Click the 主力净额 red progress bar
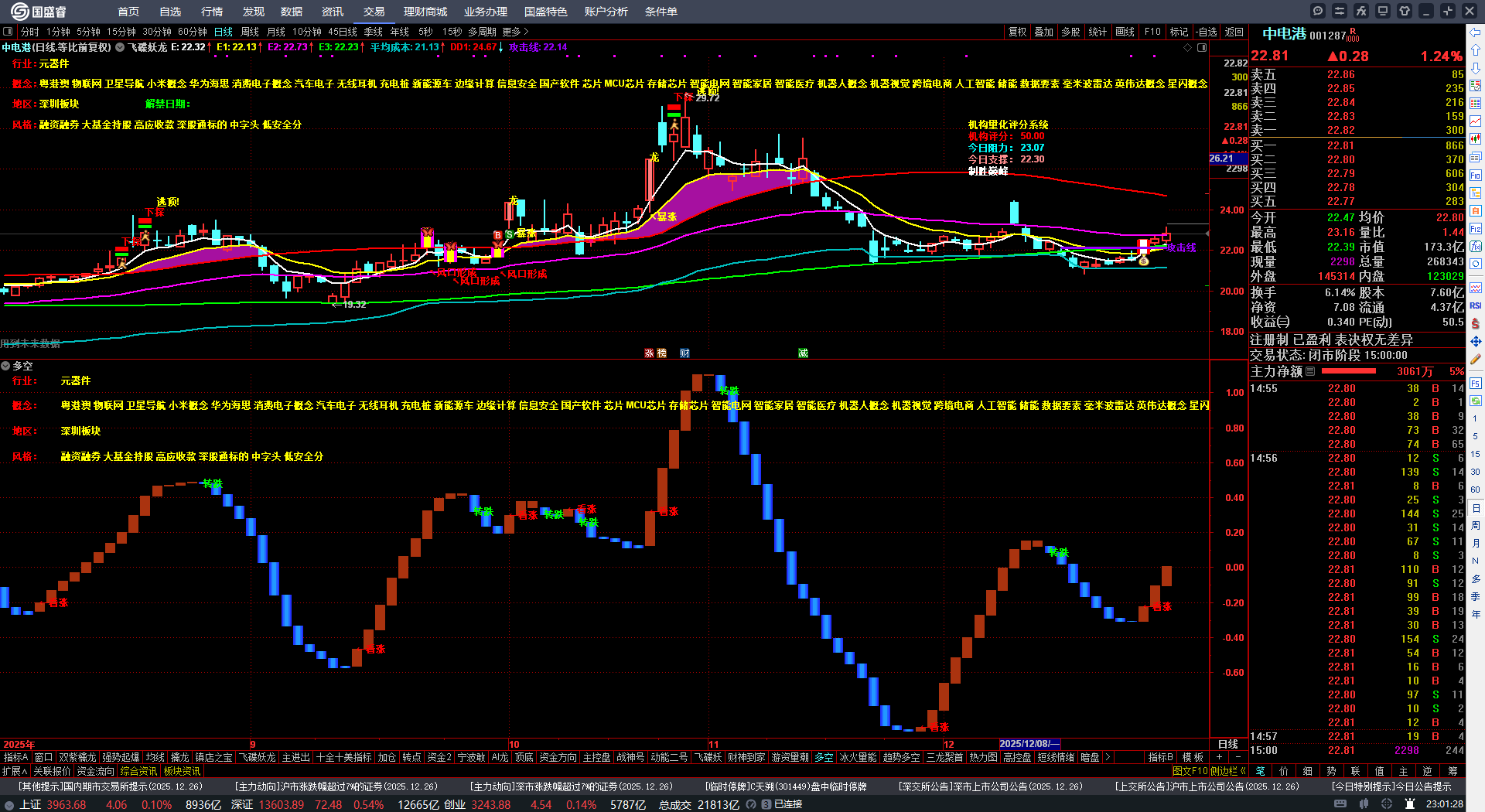 [x=1348, y=371]
